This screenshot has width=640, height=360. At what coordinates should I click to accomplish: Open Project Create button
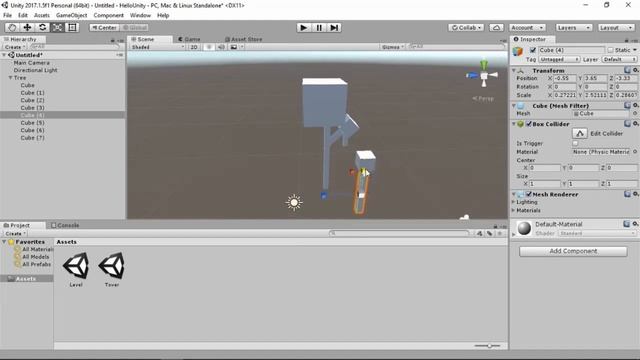pyautogui.click(x=16, y=233)
